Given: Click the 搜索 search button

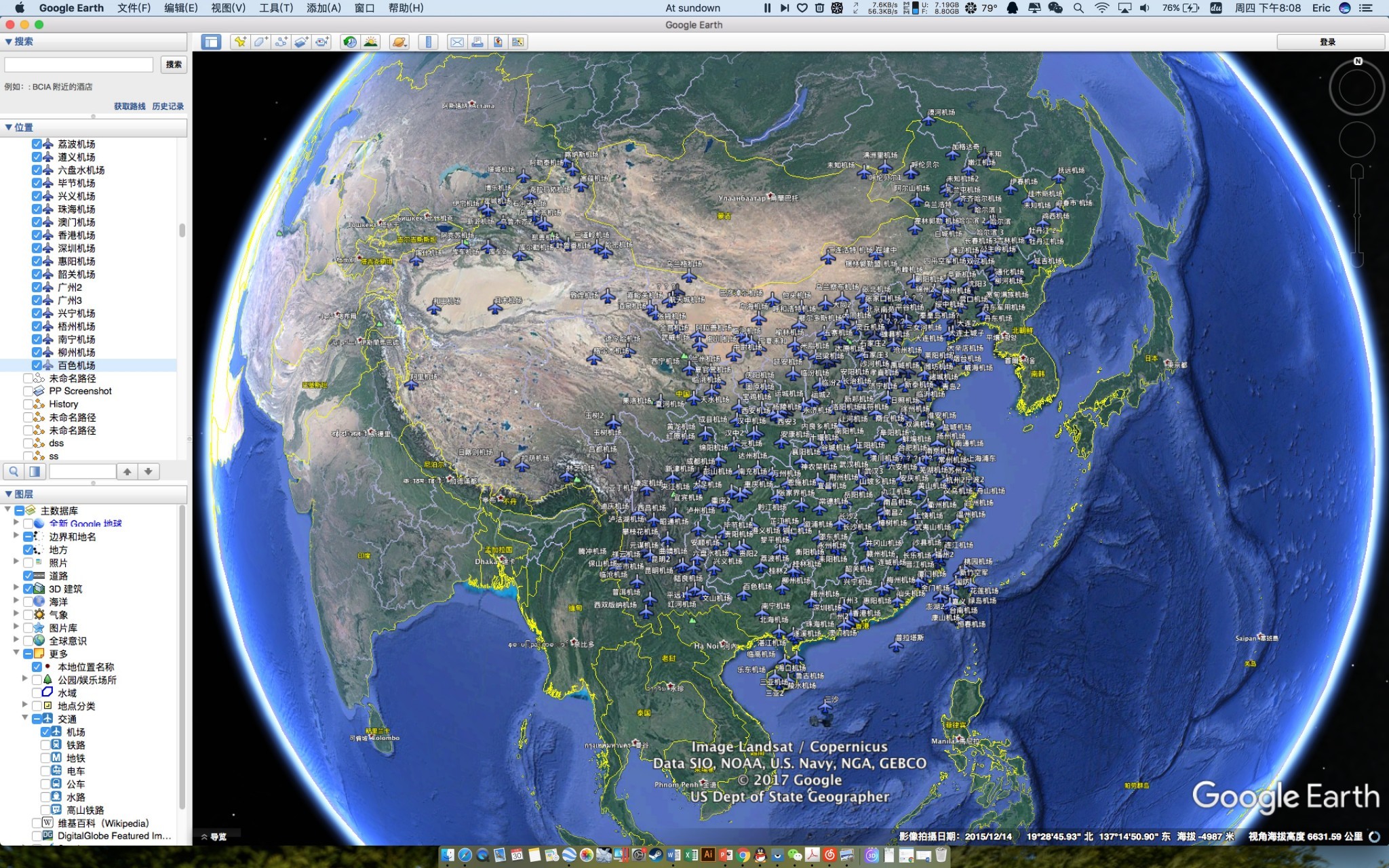Looking at the screenshot, I should [x=174, y=64].
